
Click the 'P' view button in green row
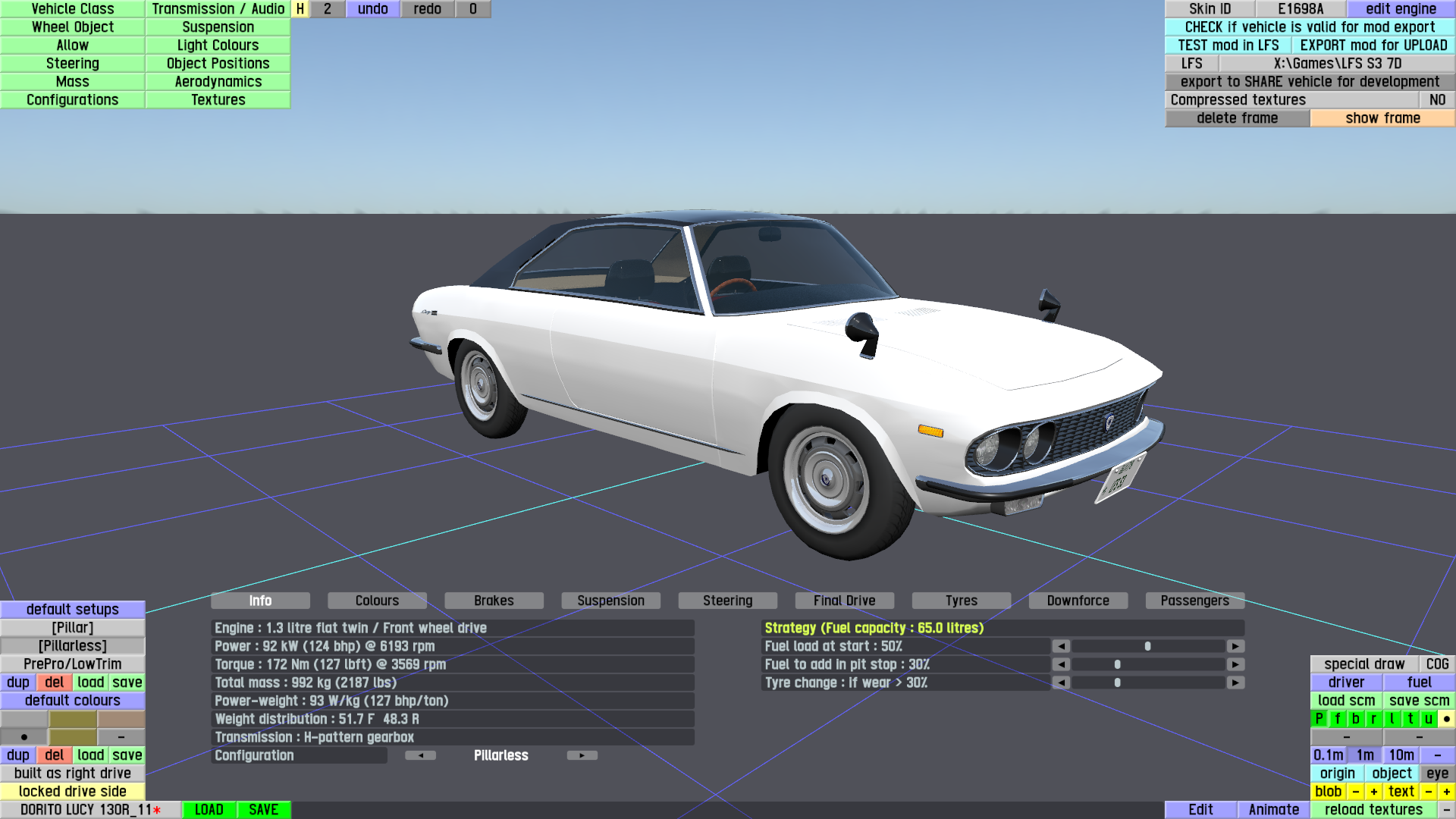[x=1319, y=719]
